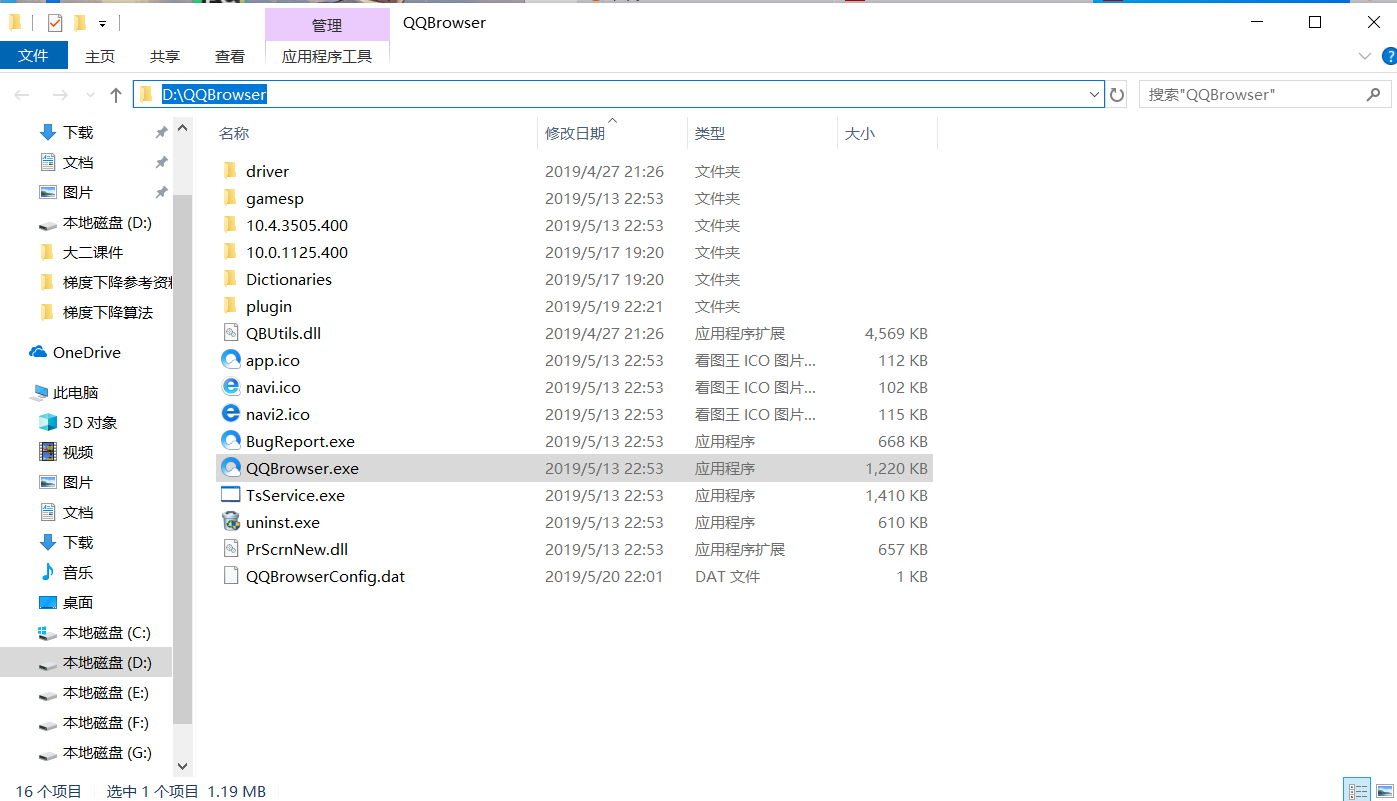Click the address bar path field
1397x801 pixels.
pos(617,95)
